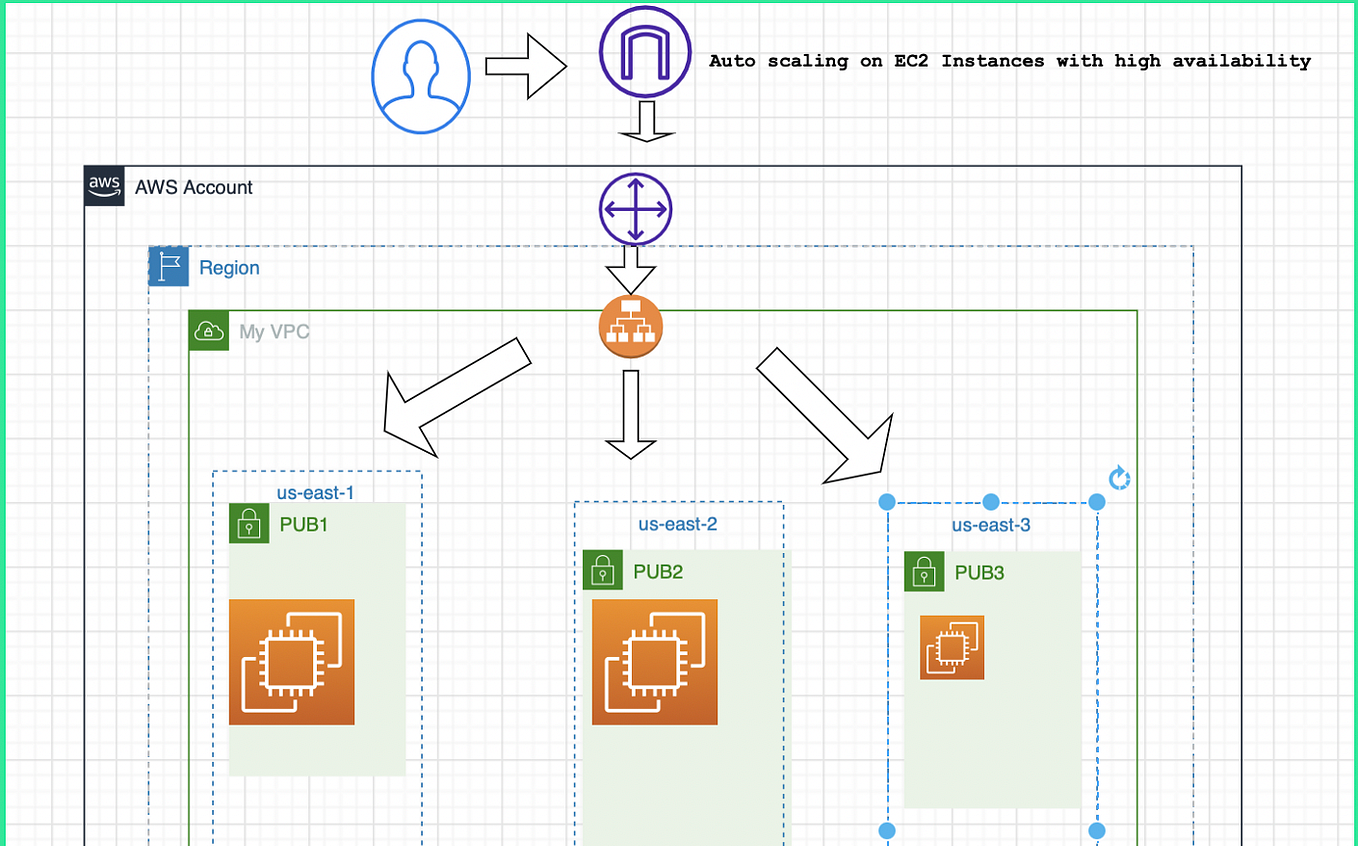Viewport: 1358px width, 846px height.
Task: Click the rotation handle above us-east-3
Action: (1119, 479)
